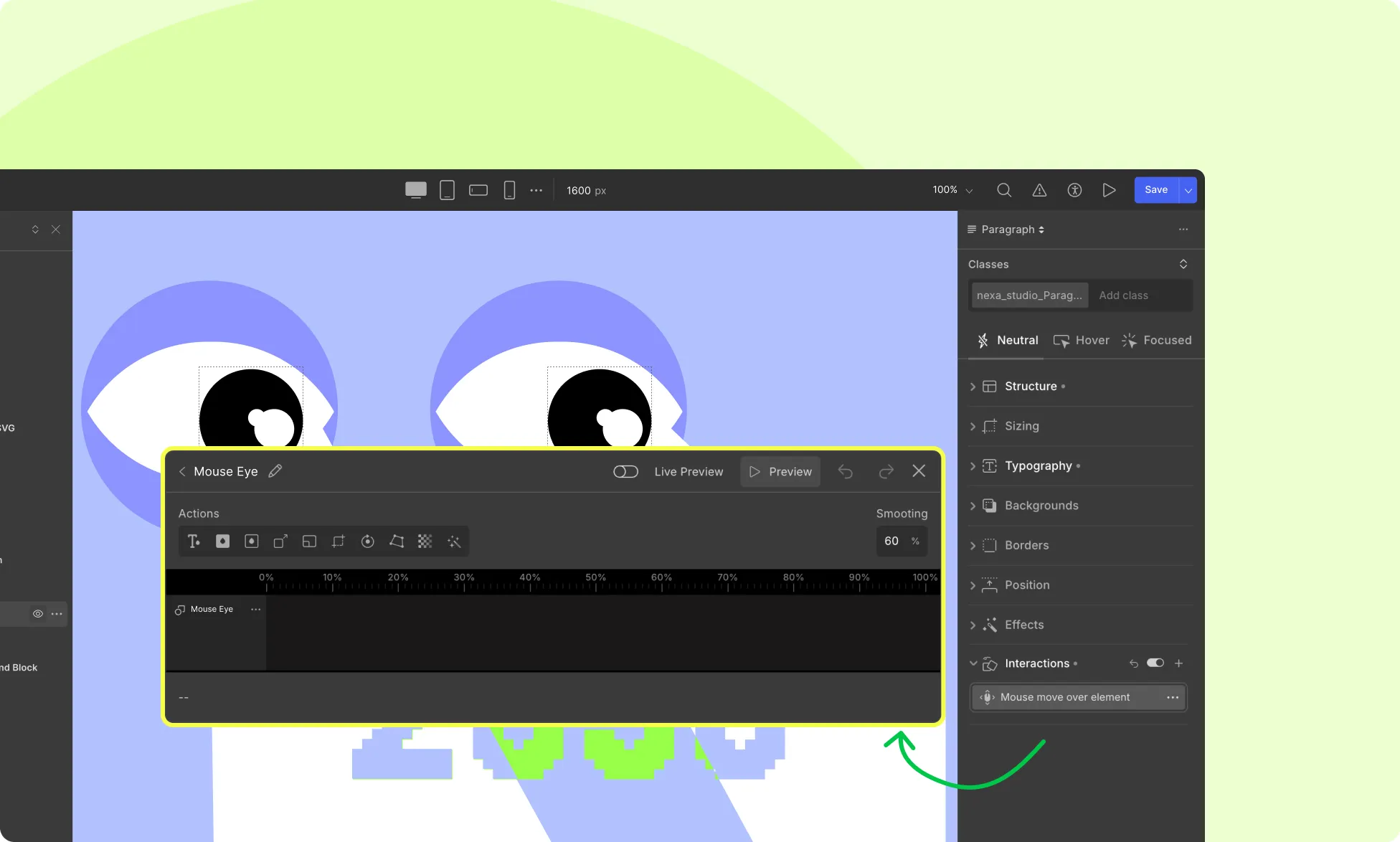The height and width of the screenshot is (842, 1400).
Task: Play site preview from top bar
Action: pyautogui.click(x=1109, y=190)
